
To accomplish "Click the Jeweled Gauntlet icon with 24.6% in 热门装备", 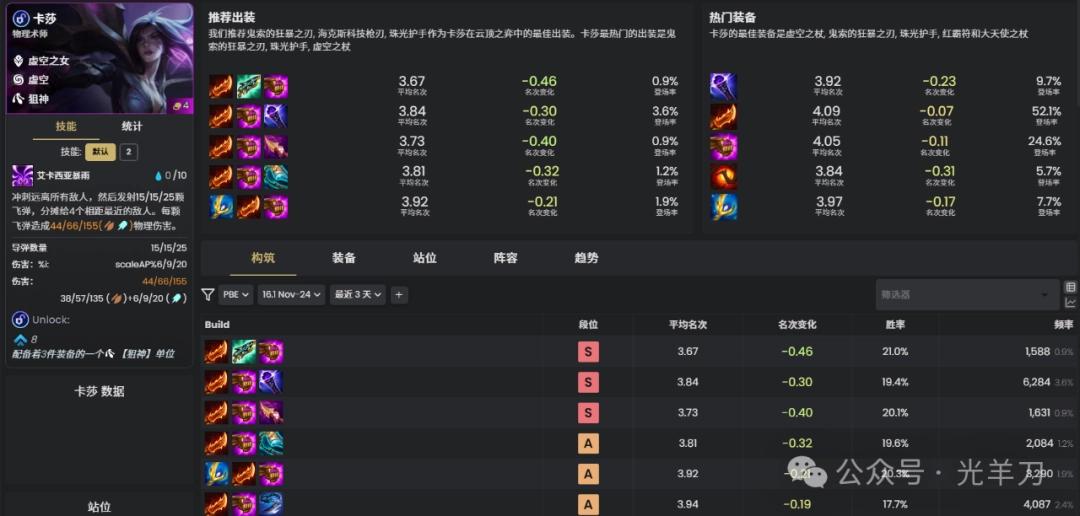I will coord(723,147).
